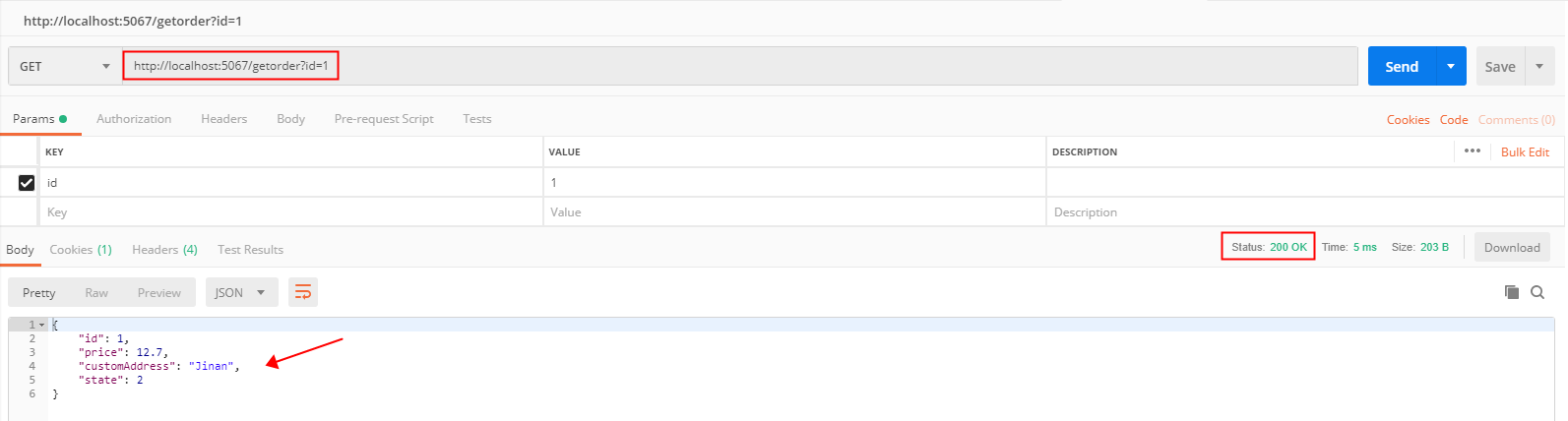
Task: Copy response body with the copy icon
Action: click(x=1512, y=292)
